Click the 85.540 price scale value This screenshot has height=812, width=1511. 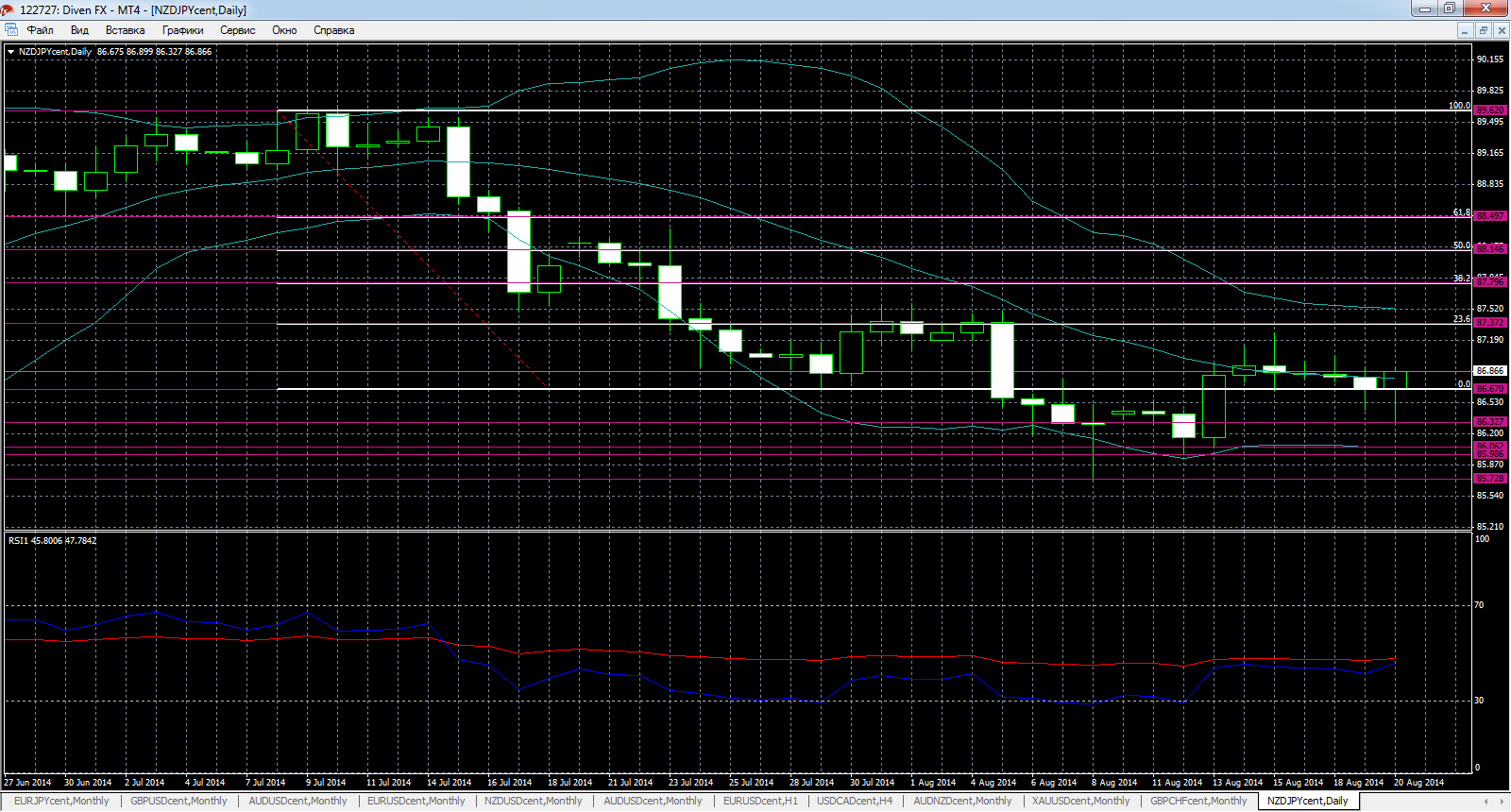click(x=1490, y=496)
